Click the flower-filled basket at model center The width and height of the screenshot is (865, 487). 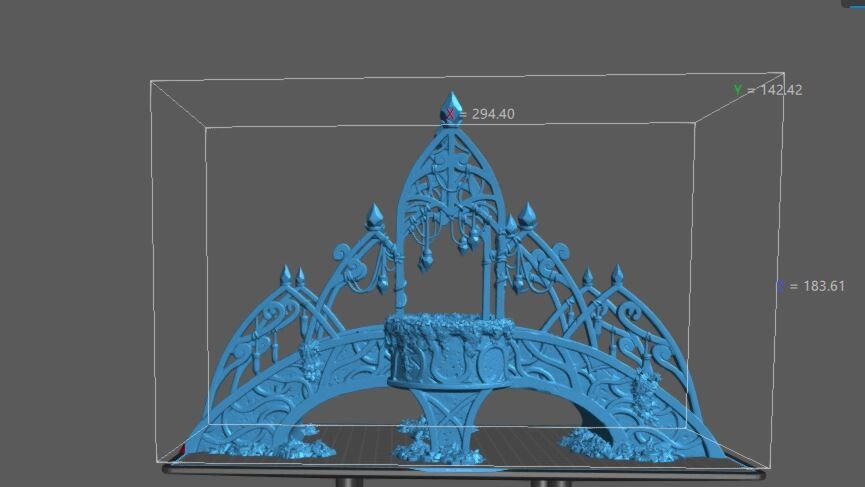(x=449, y=332)
